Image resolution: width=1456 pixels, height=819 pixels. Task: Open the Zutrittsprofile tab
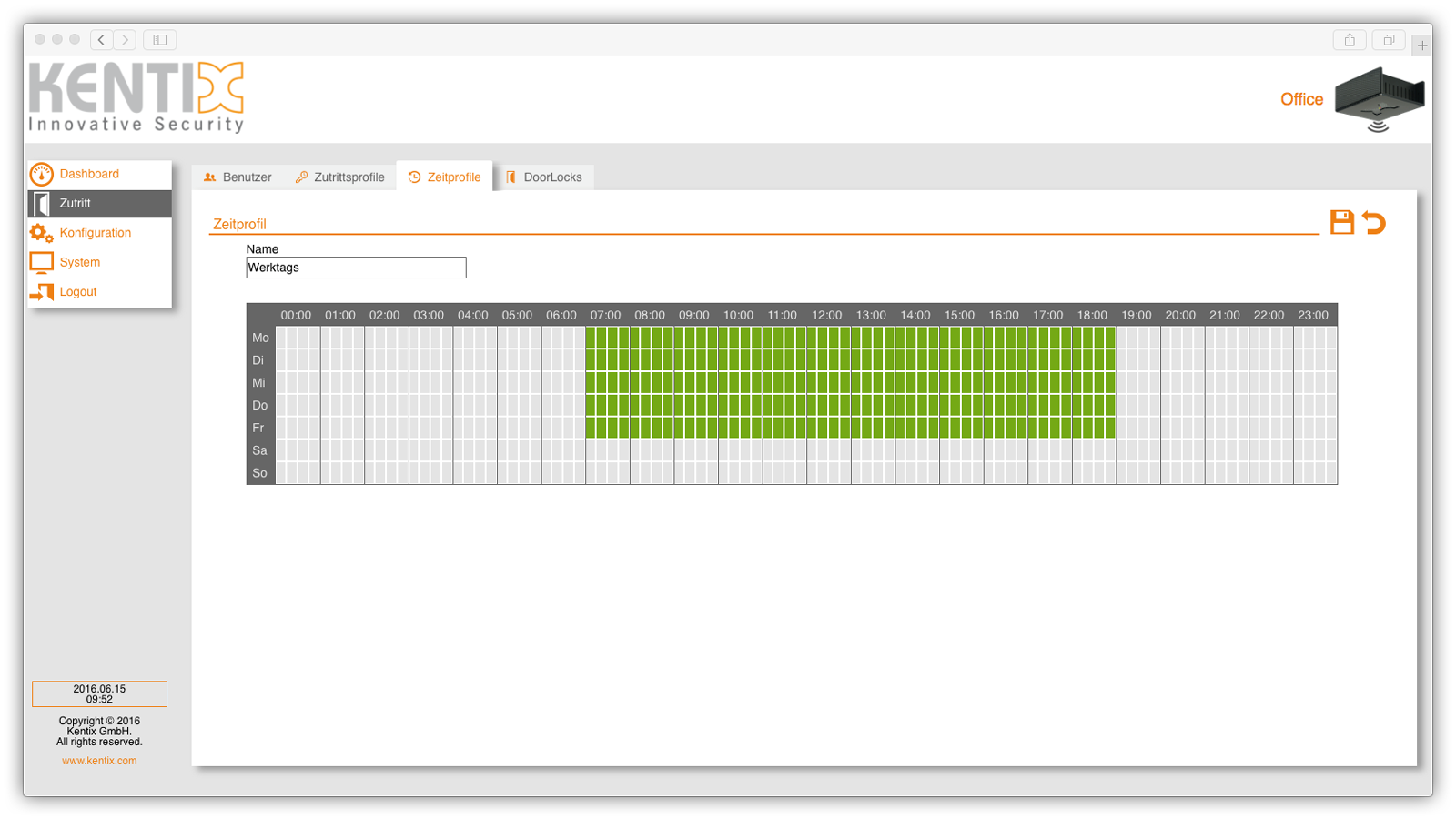click(x=339, y=177)
